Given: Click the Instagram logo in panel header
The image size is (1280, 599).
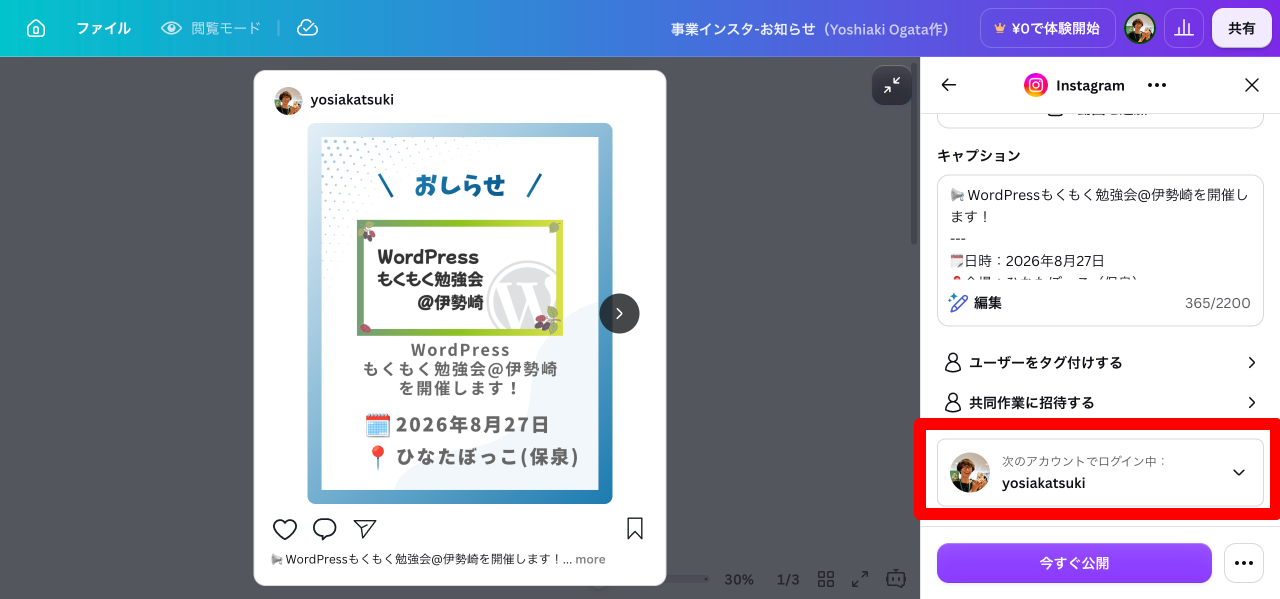Looking at the screenshot, I should (1035, 85).
